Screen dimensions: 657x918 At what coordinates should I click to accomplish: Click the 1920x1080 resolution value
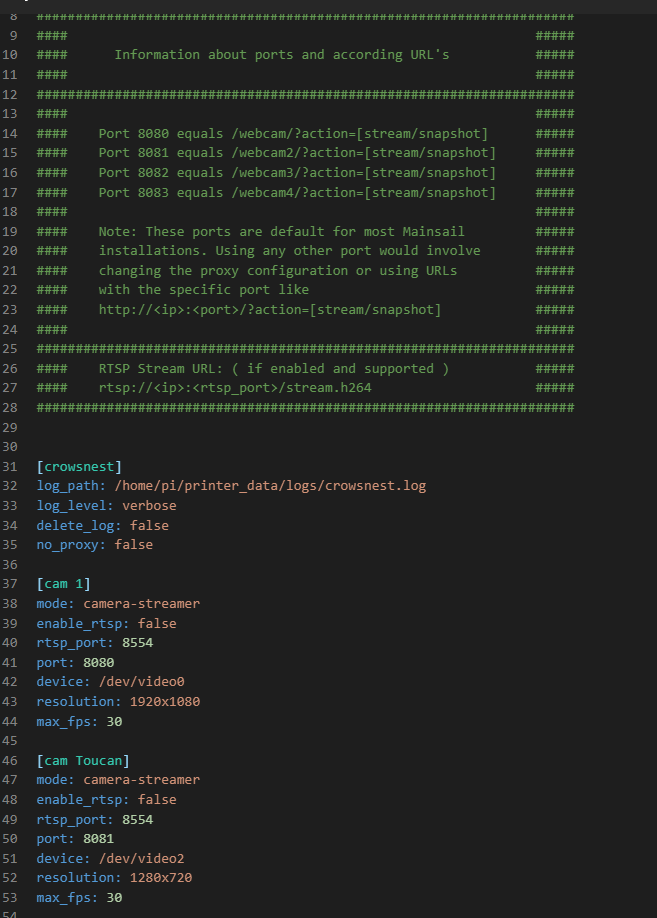(164, 701)
